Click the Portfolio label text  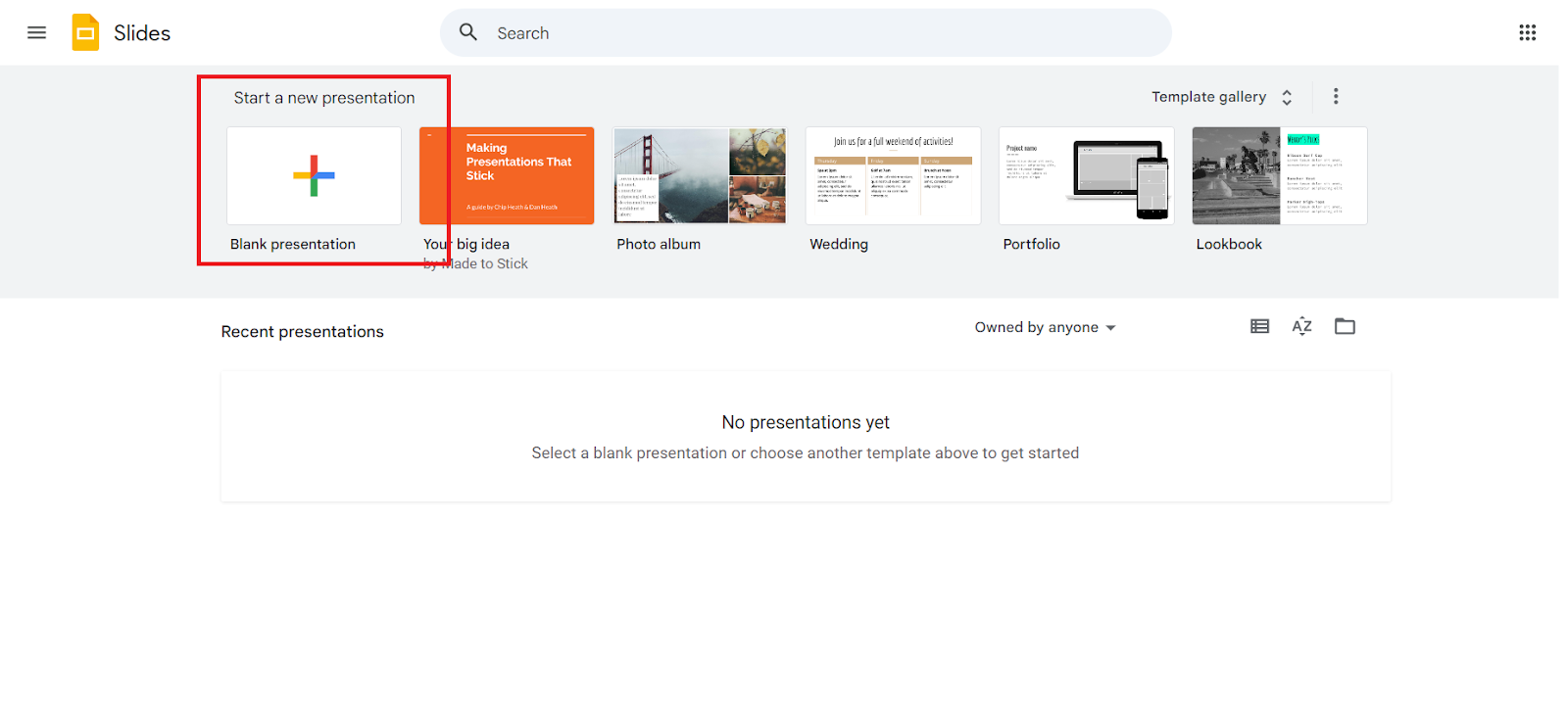pos(1031,244)
